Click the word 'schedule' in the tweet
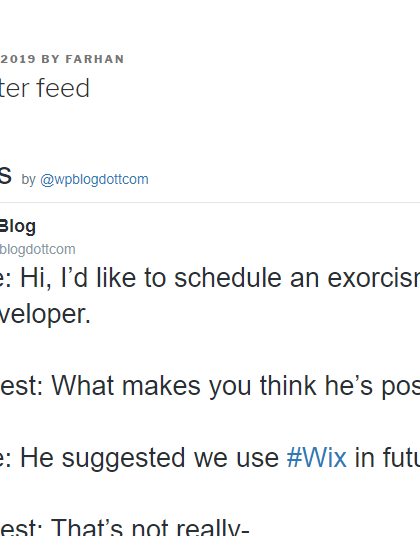The height and width of the screenshot is (536, 420). tap(228, 278)
